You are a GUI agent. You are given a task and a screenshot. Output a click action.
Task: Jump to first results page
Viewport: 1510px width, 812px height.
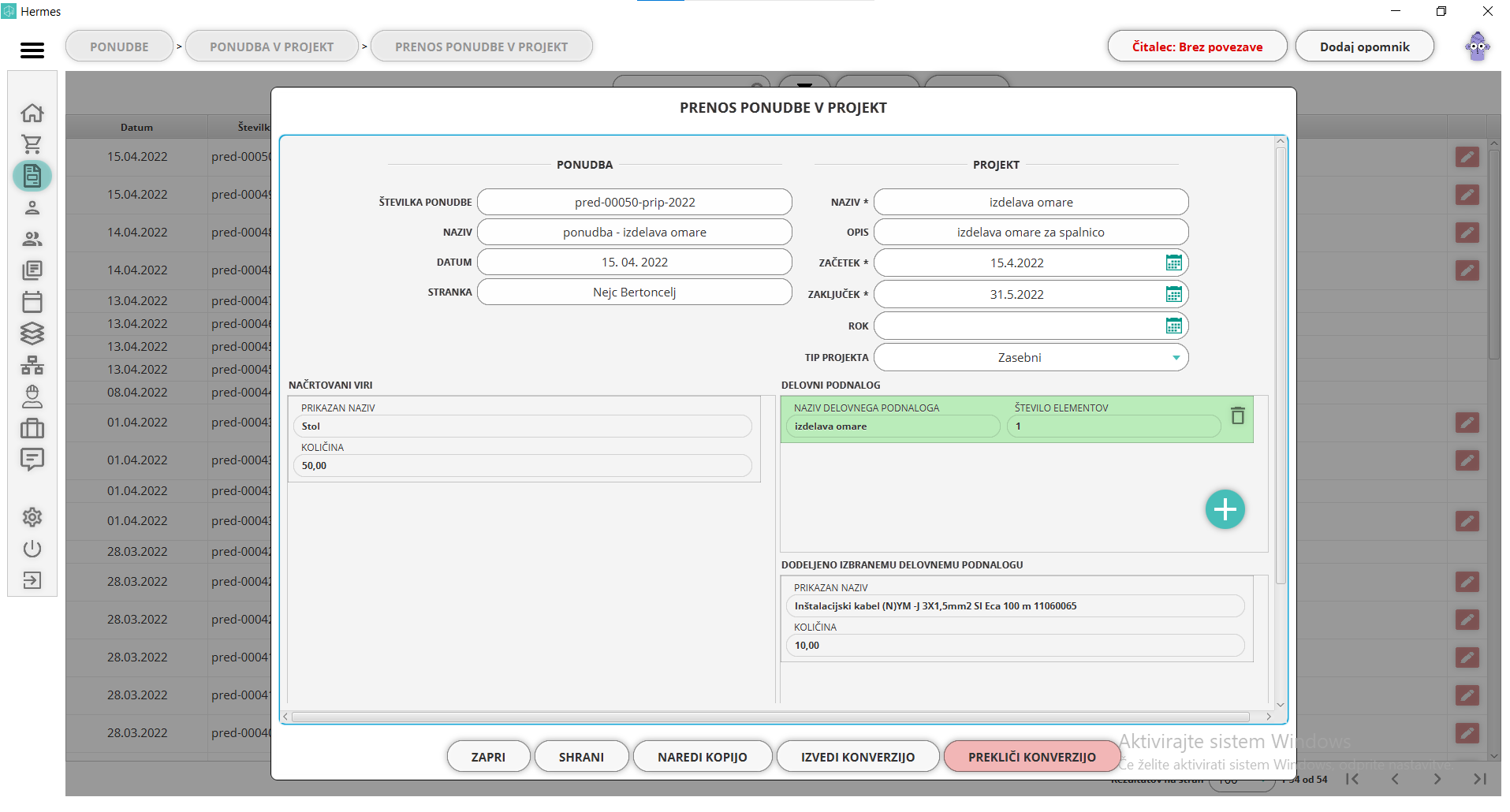(x=1352, y=779)
